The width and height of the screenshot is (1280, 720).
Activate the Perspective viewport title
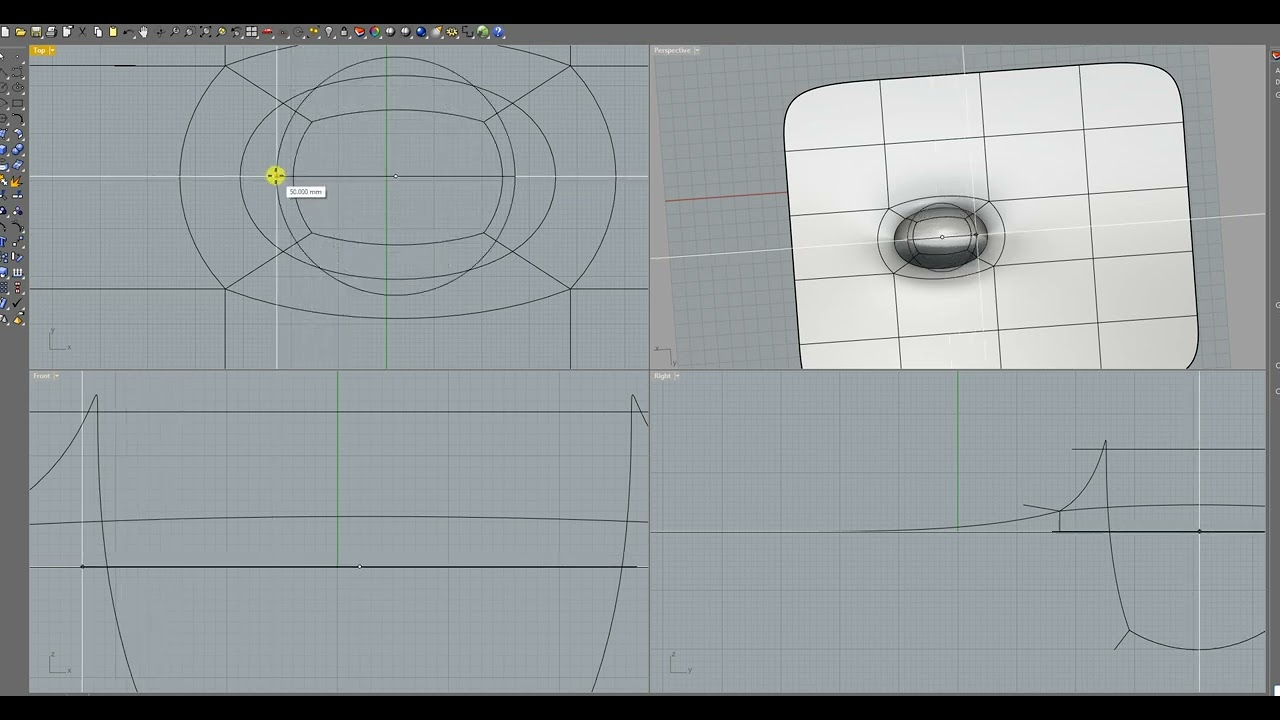(x=672, y=50)
